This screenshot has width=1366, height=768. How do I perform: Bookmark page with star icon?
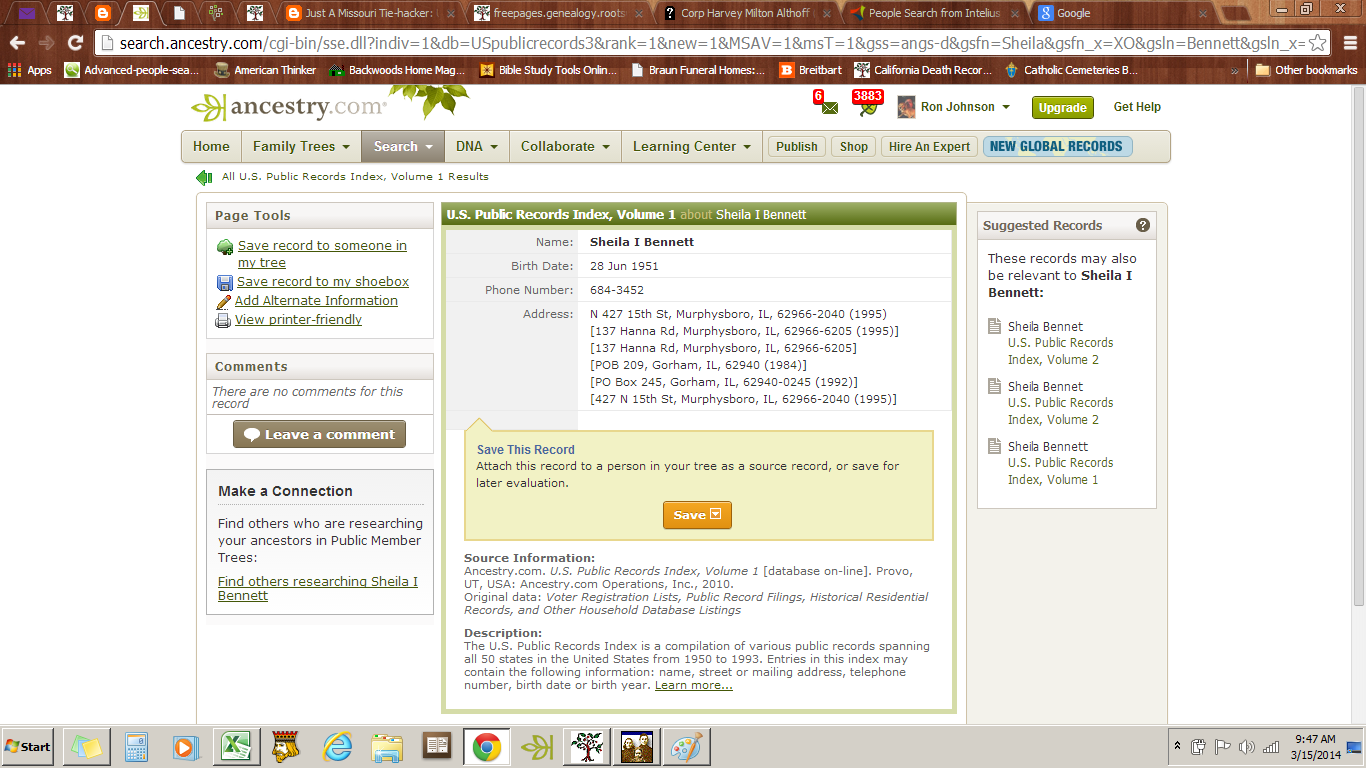[1317, 43]
